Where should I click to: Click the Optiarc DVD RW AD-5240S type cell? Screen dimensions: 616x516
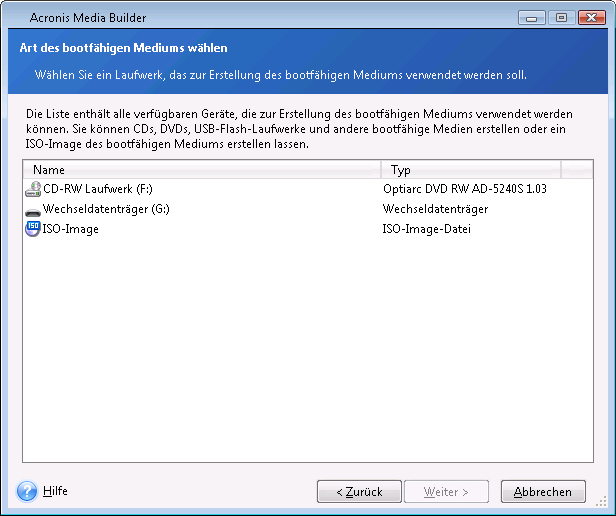pos(464,189)
